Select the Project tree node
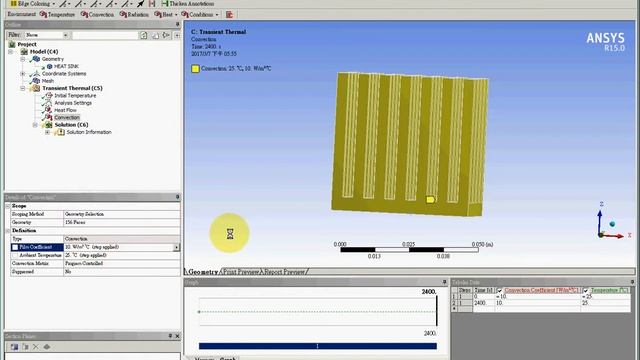 [x=27, y=44]
